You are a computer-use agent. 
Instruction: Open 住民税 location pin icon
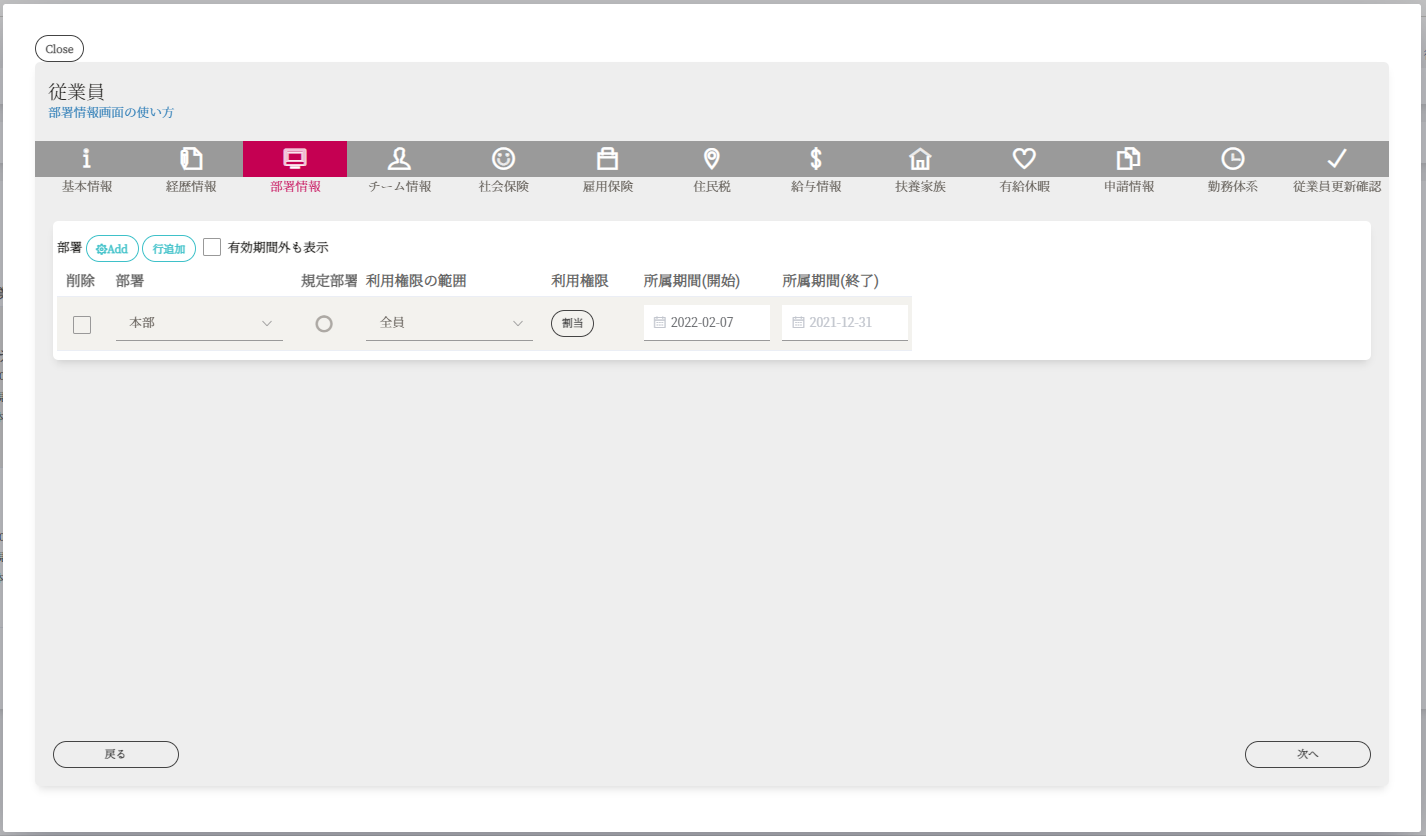(712, 158)
